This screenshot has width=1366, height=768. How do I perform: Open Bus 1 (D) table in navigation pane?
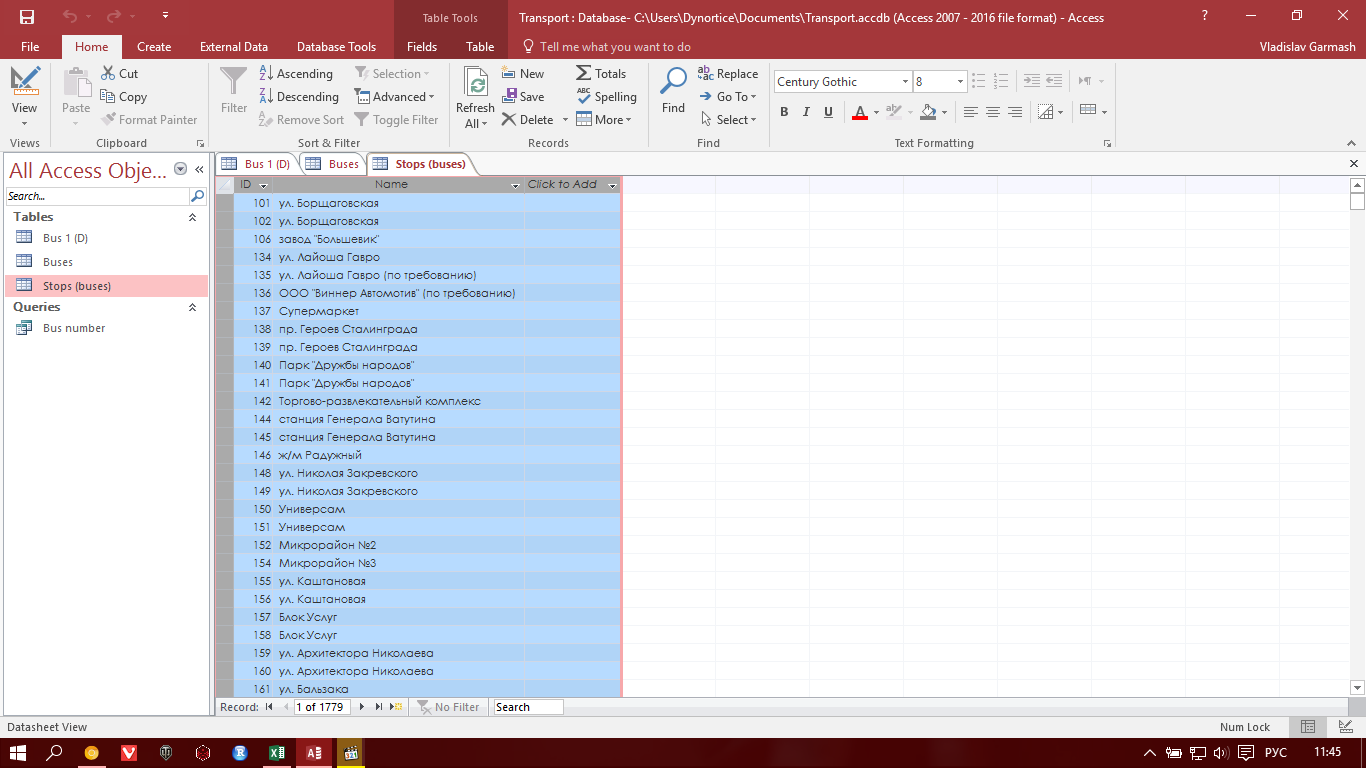65,238
